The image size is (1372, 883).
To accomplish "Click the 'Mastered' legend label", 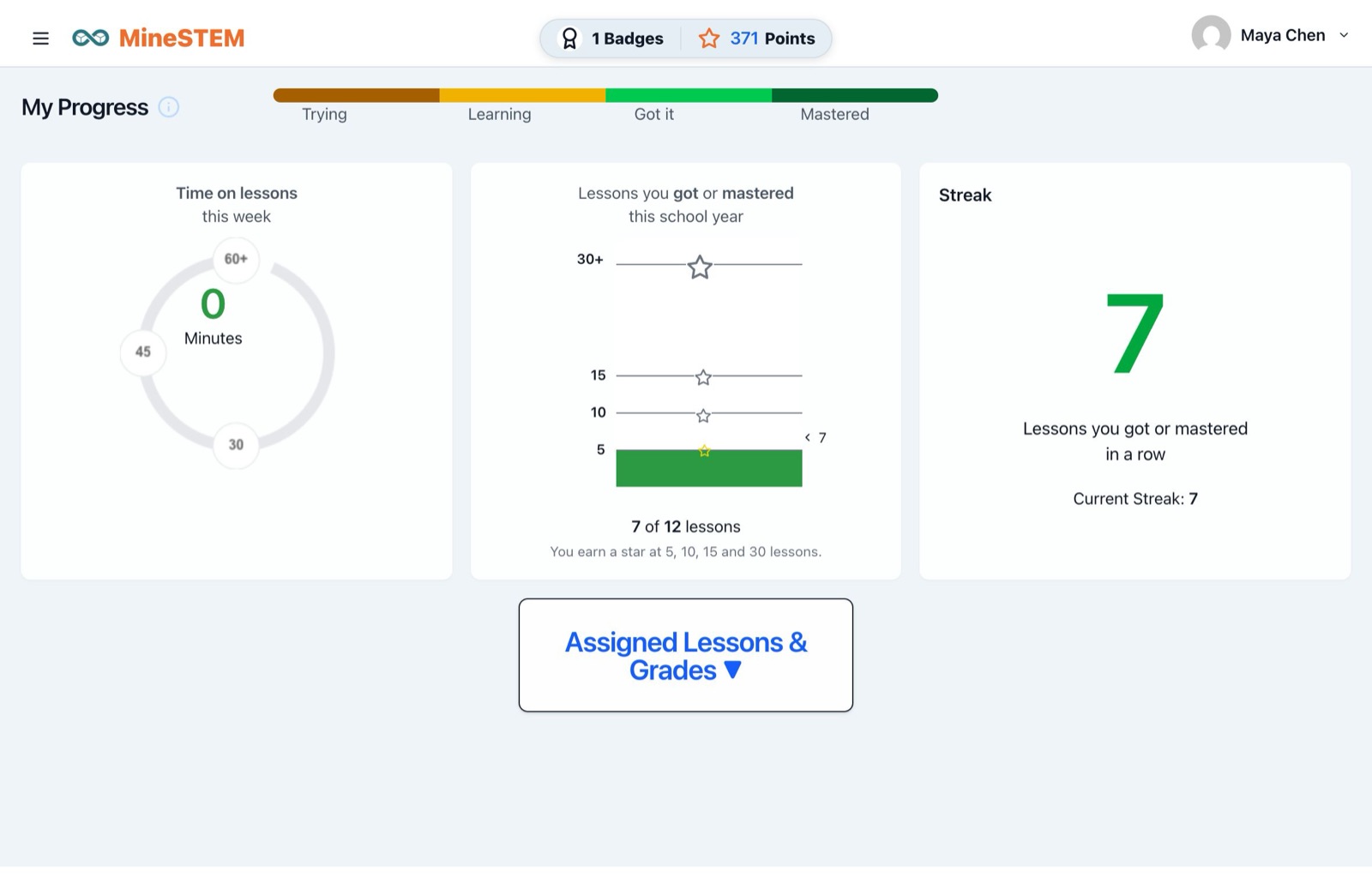I will 834,114.
